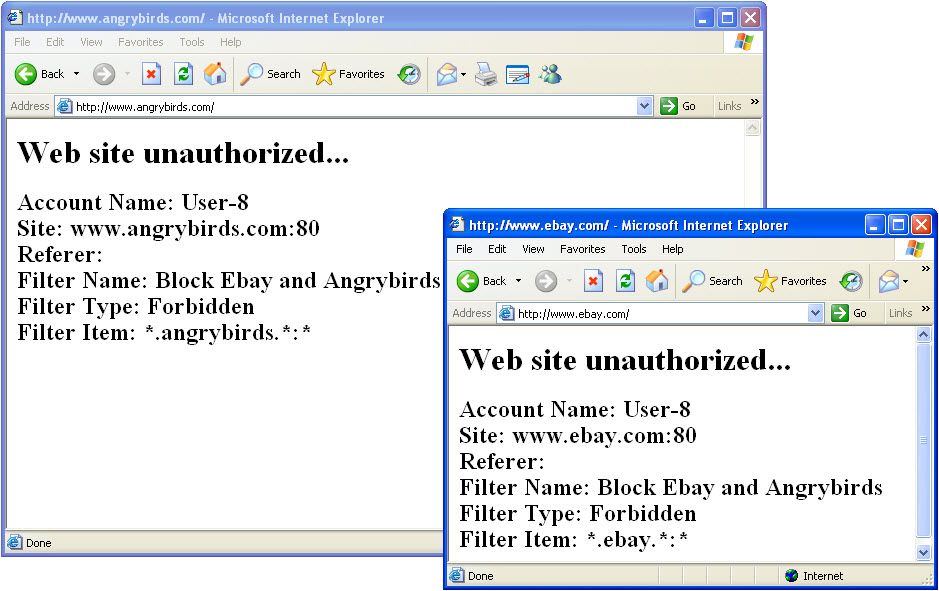The width and height of the screenshot is (939, 591).
Task: Click Links label in ebay window
Action: 901,313
